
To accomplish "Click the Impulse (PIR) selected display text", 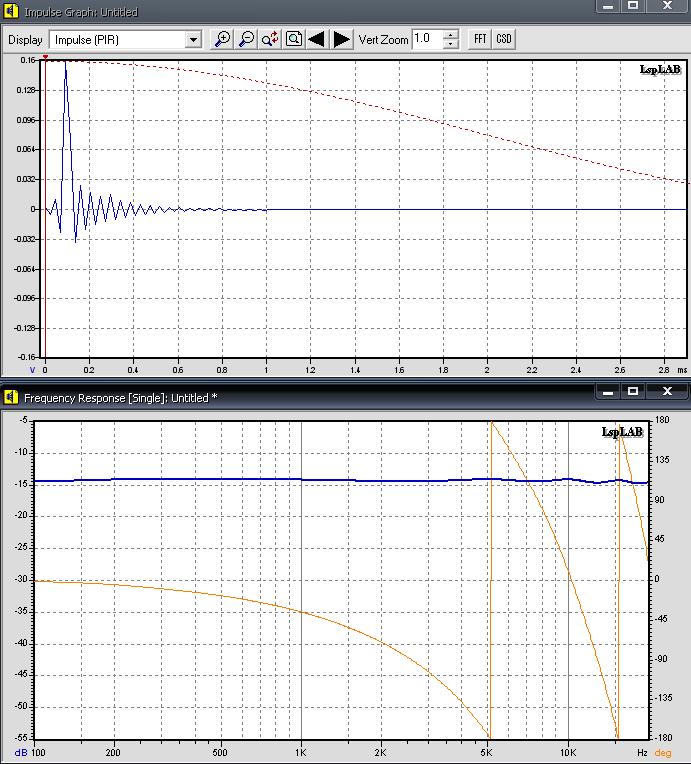I will click(87, 40).
